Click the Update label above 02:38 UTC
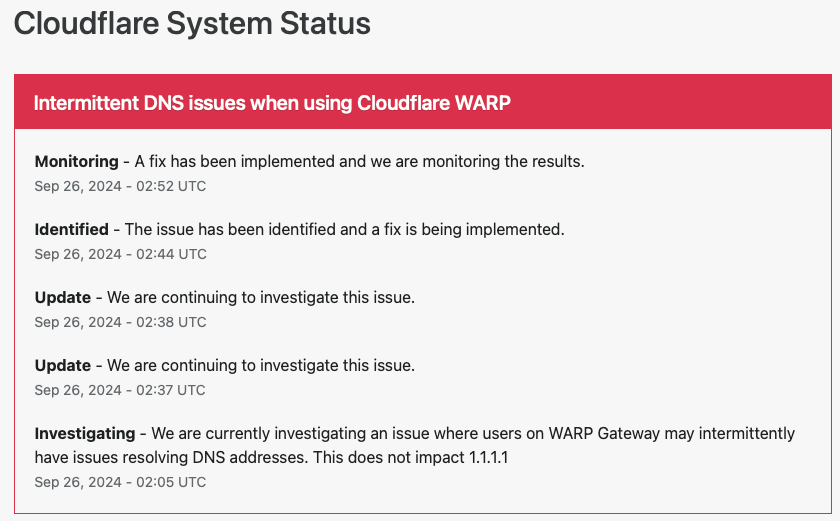840x521 pixels. pyautogui.click(x=62, y=297)
